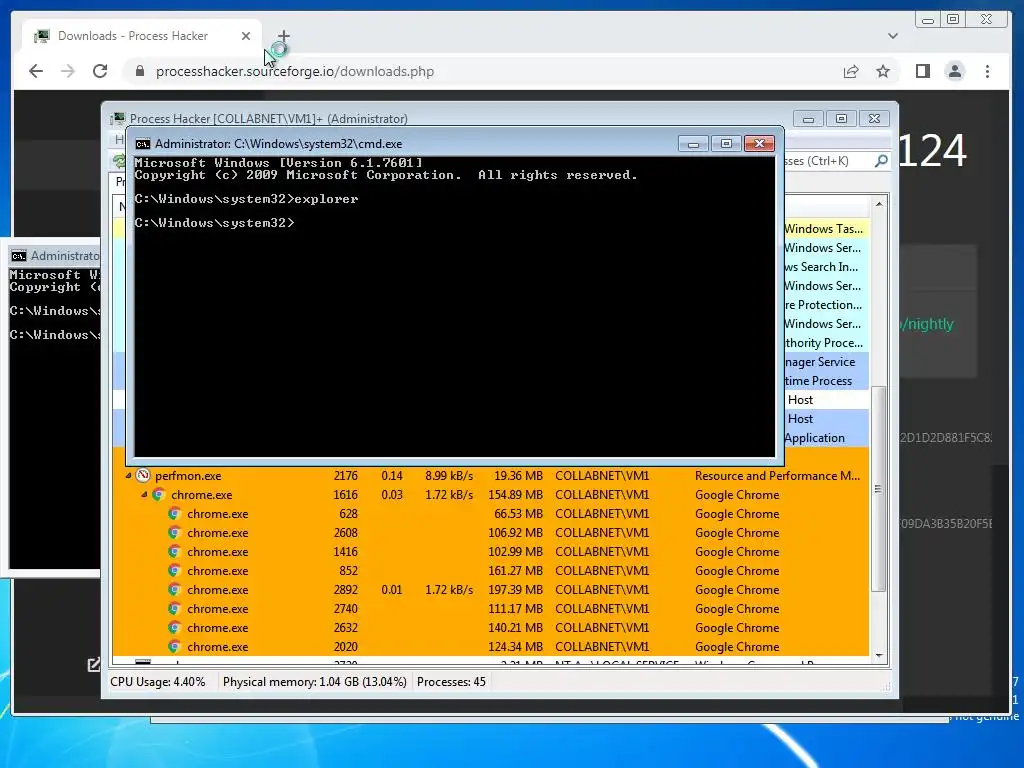This screenshot has height=768, width=1024.
Task: Click Processes: 45 status entry
Action: [451, 682]
